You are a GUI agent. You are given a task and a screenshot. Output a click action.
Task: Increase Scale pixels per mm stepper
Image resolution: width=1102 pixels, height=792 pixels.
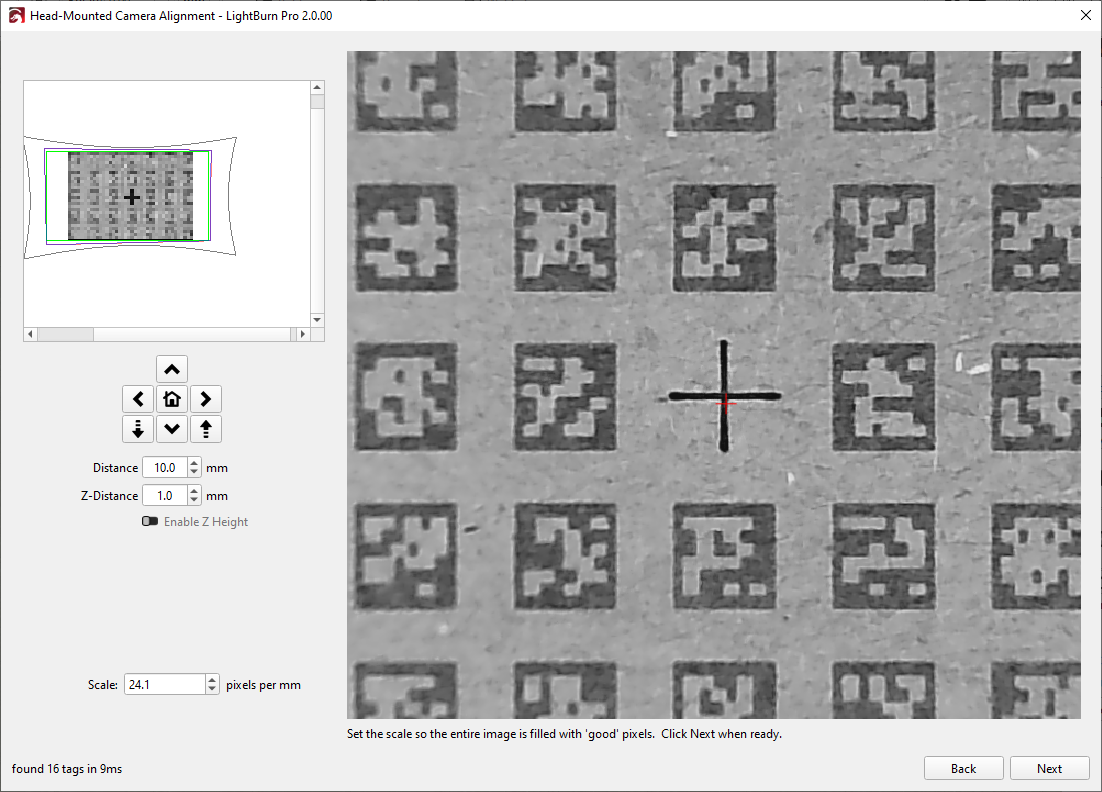[212, 680]
